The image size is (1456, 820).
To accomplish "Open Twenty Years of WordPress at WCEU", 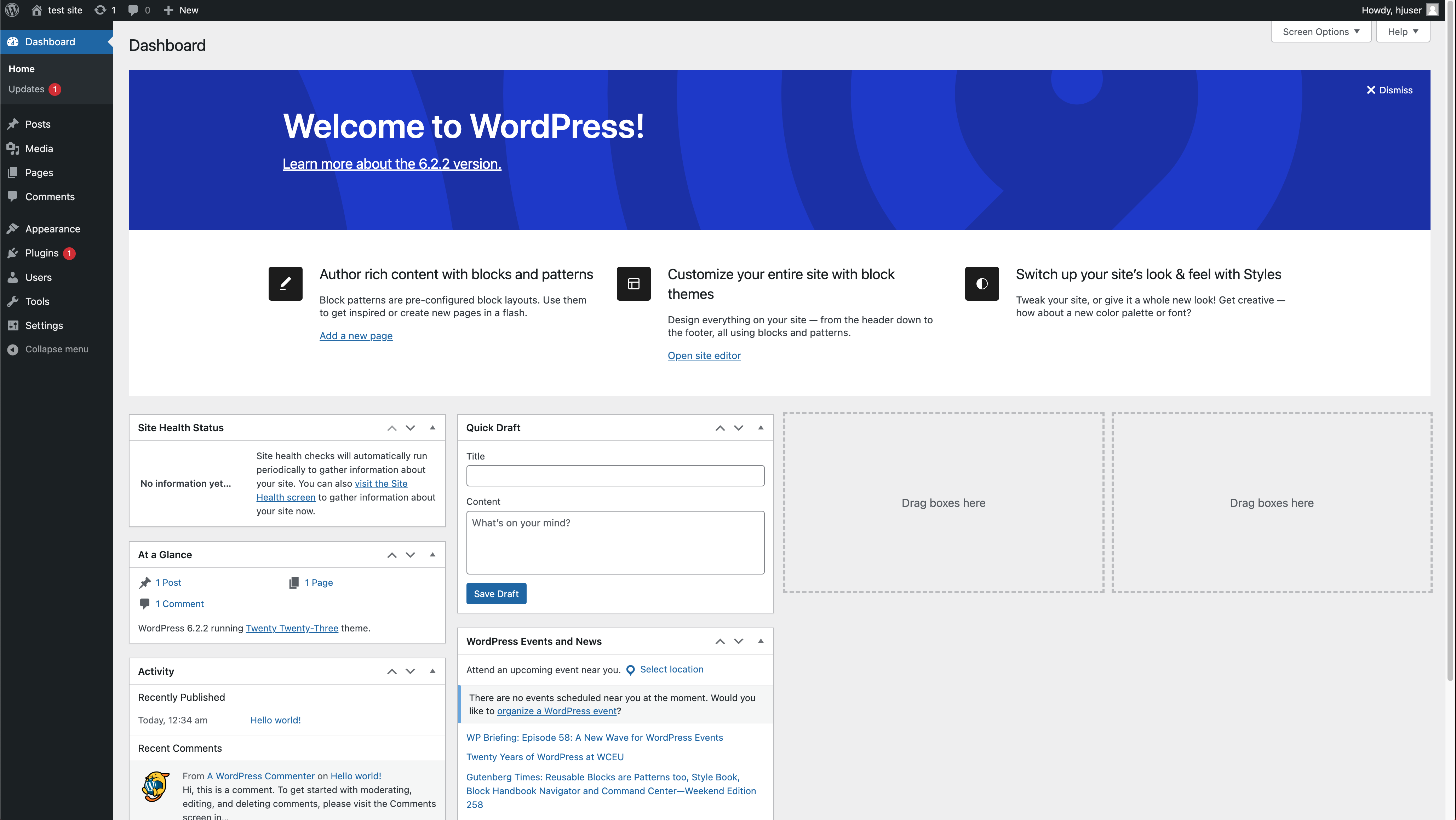I will (x=545, y=757).
